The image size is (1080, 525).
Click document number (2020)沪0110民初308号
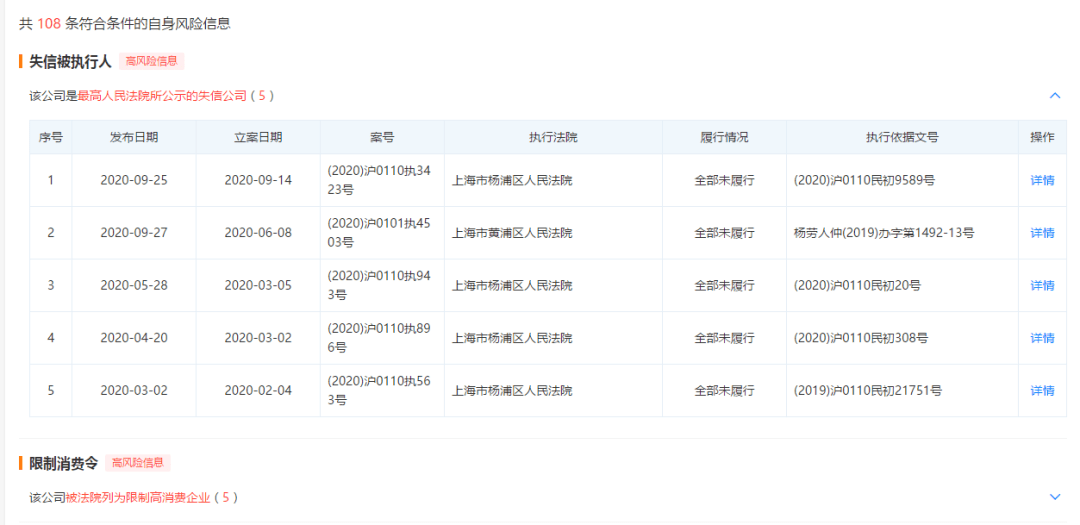pyautogui.click(x=861, y=338)
